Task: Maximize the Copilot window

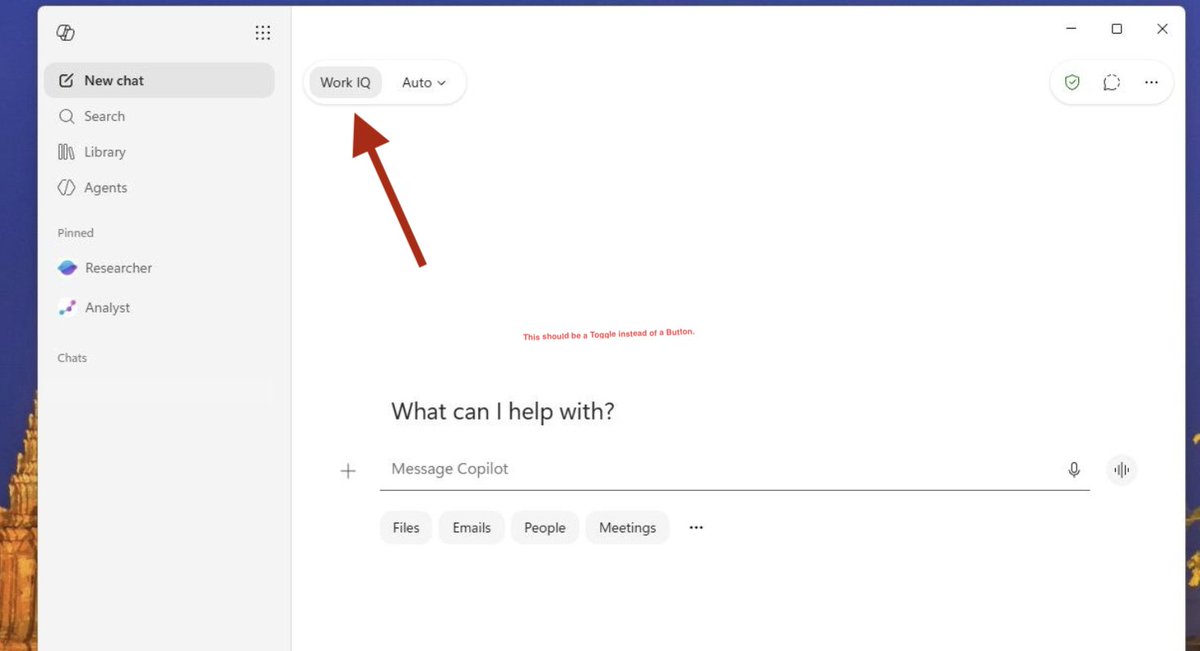Action: pyautogui.click(x=1117, y=29)
